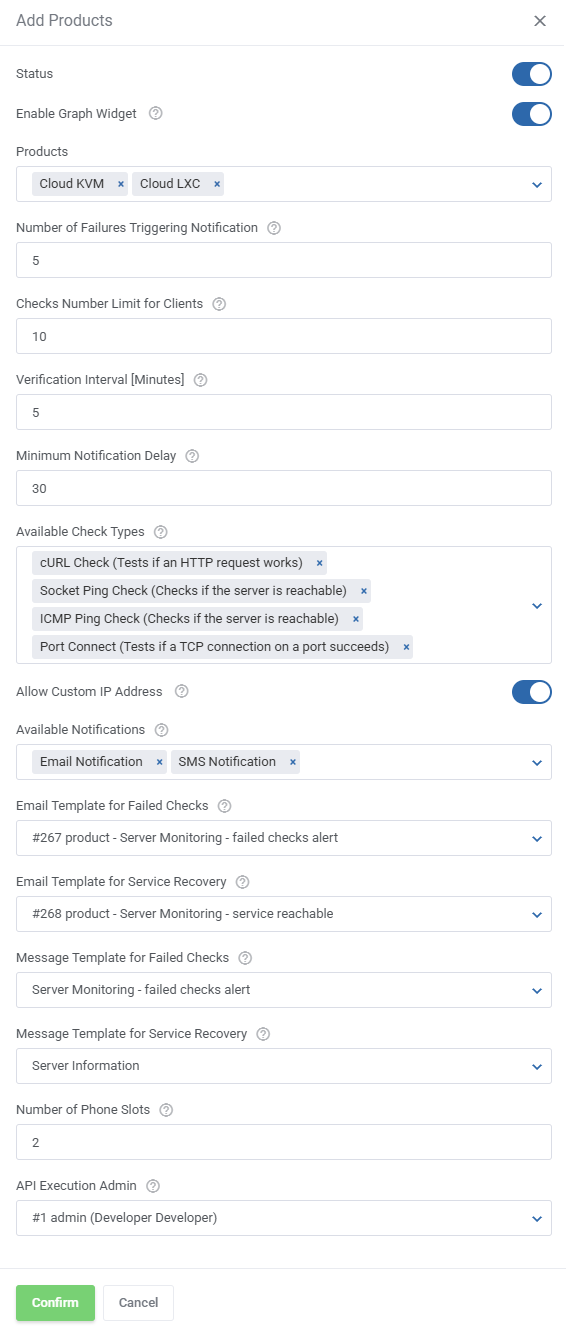The width and height of the screenshot is (566, 1336).
Task: Remove cURL Check tag
Action: pyautogui.click(x=319, y=563)
